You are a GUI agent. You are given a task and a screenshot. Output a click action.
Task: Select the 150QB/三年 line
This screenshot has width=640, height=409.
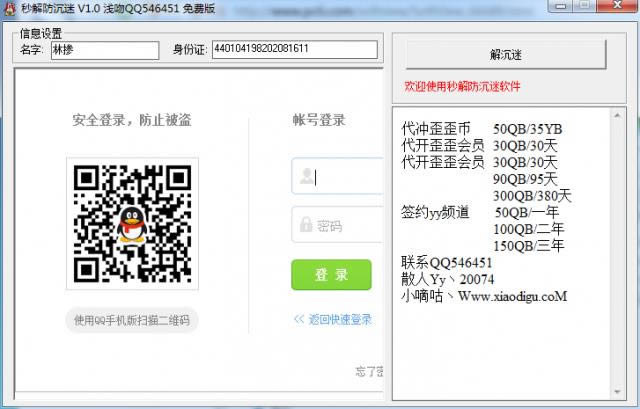[529, 246]
